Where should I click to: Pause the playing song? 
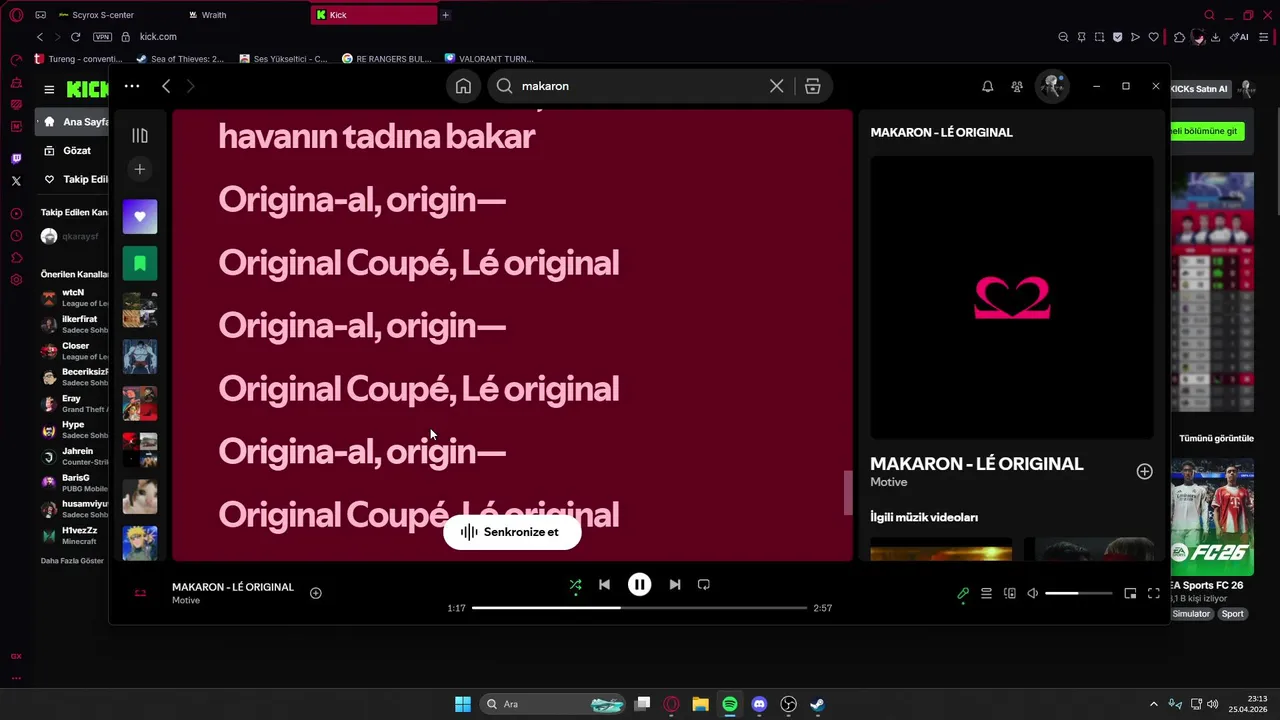coord(639,585)
